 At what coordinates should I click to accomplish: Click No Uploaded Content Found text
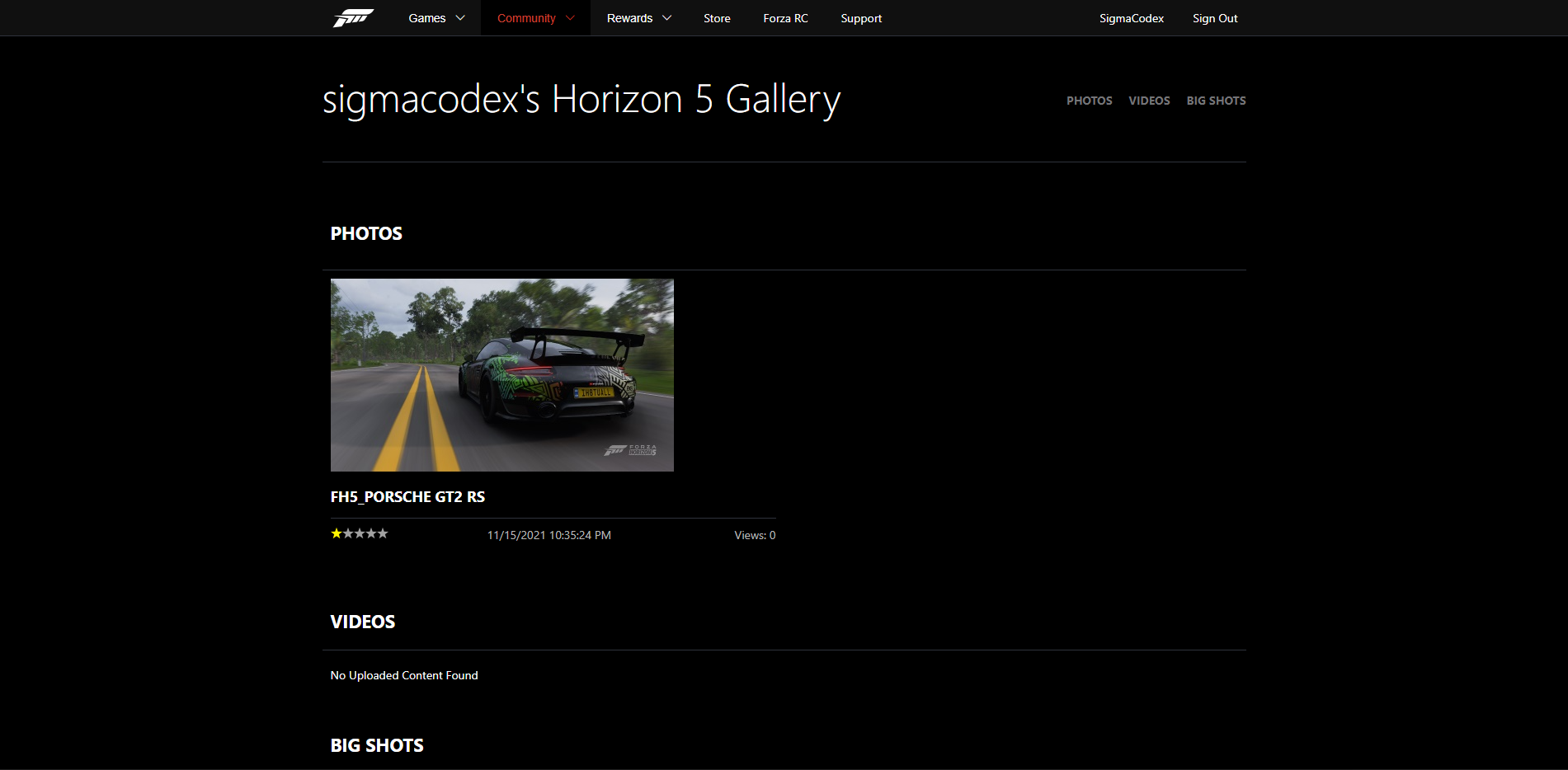[x=404, y=675]
